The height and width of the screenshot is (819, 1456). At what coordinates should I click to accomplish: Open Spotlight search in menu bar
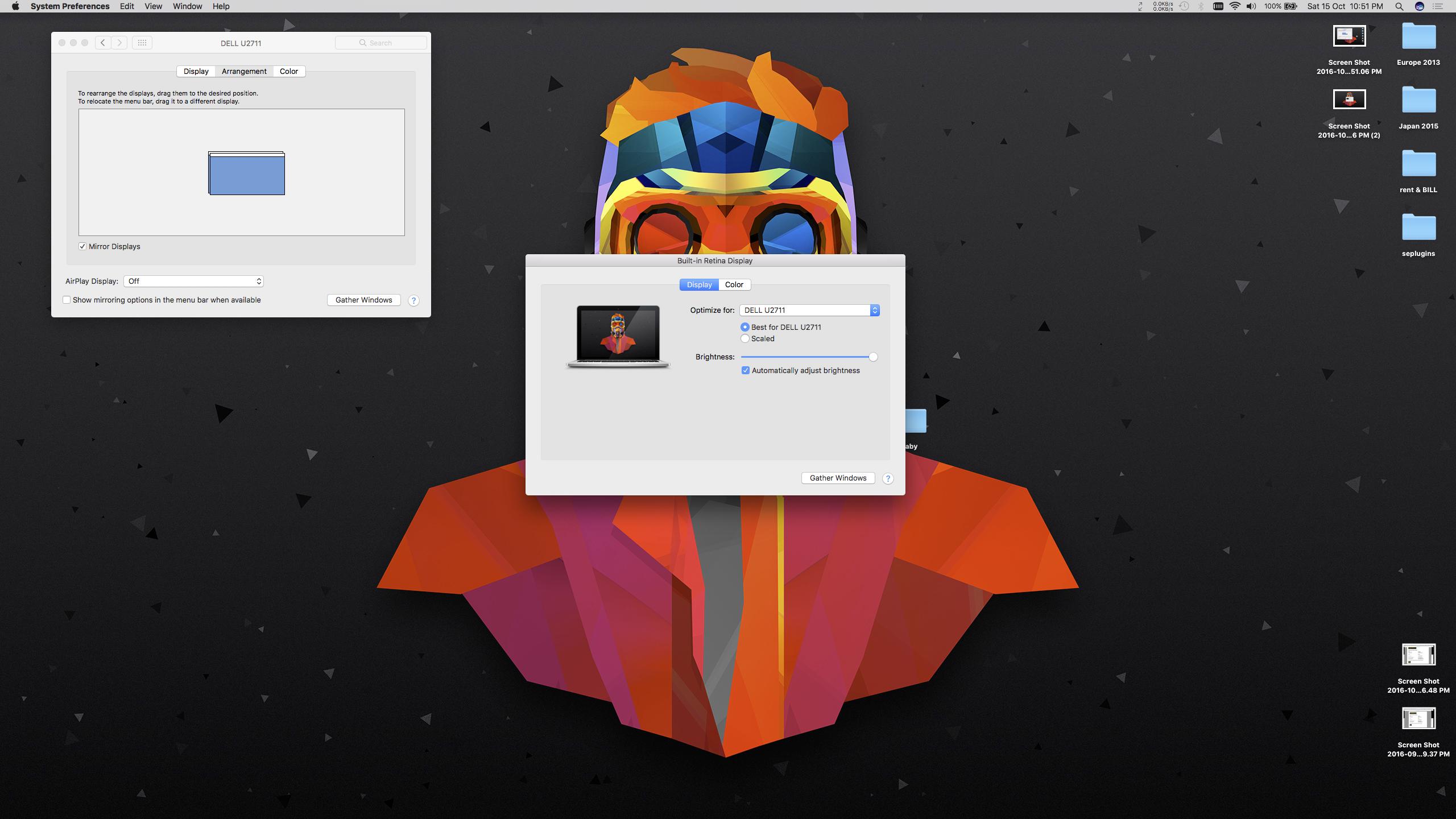click(1399, 6)
